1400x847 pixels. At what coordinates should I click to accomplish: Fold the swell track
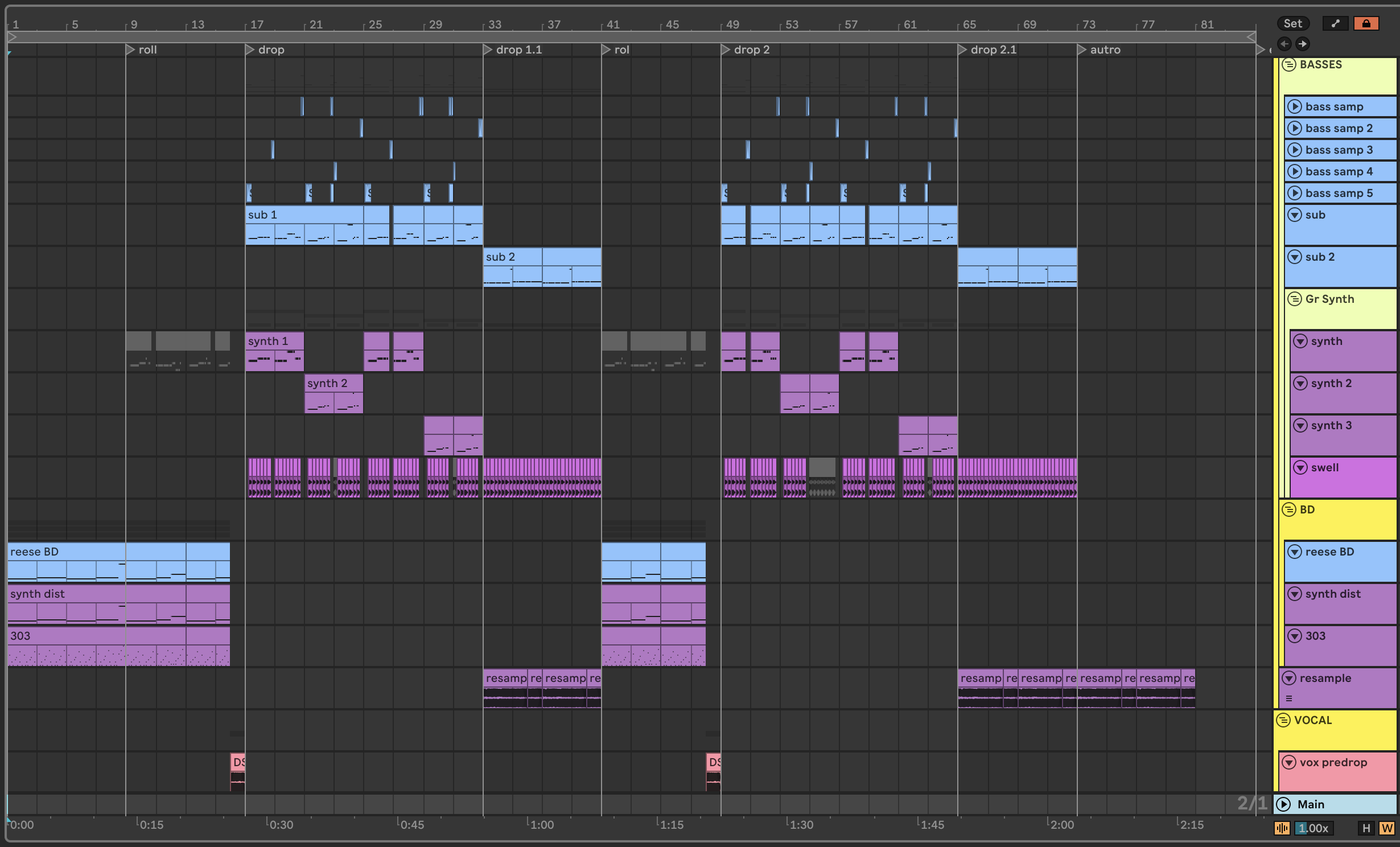[x=1300, y=467]
